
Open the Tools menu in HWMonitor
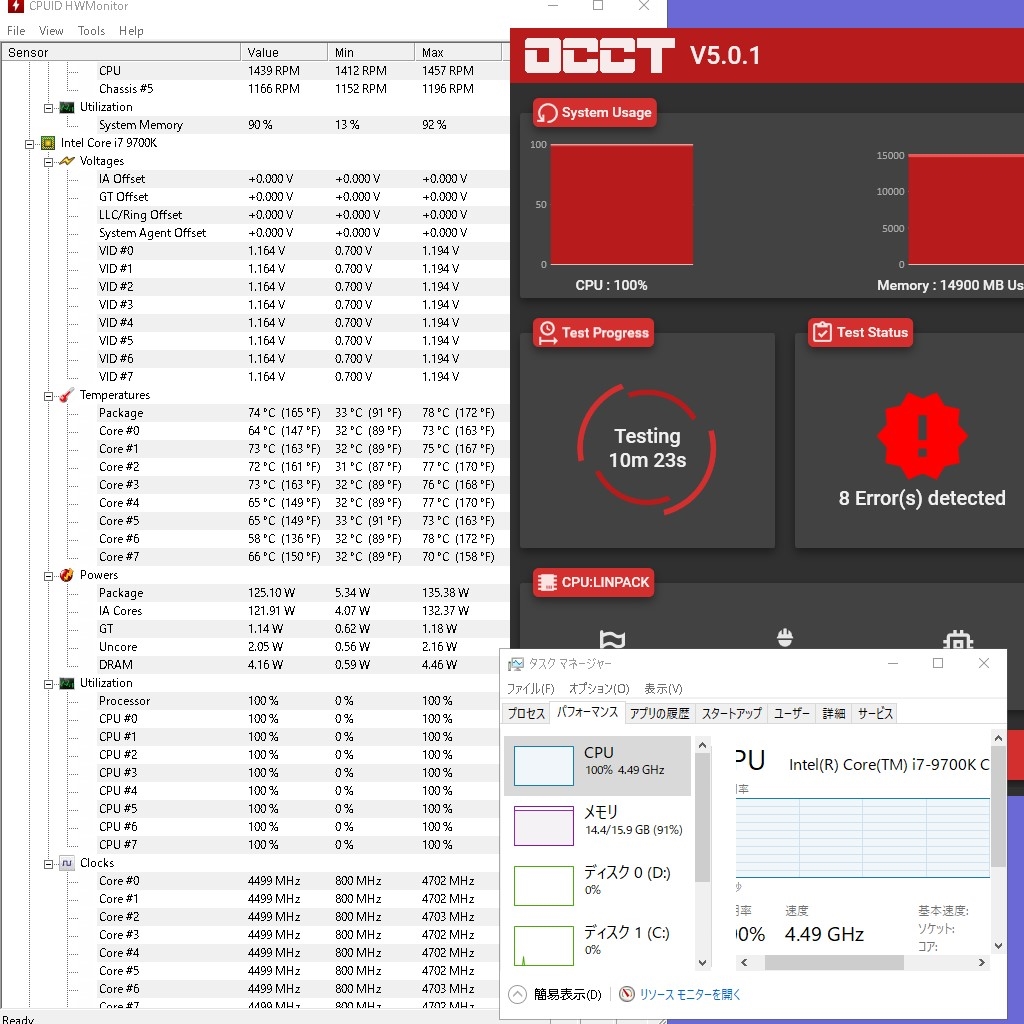point(91,31)
